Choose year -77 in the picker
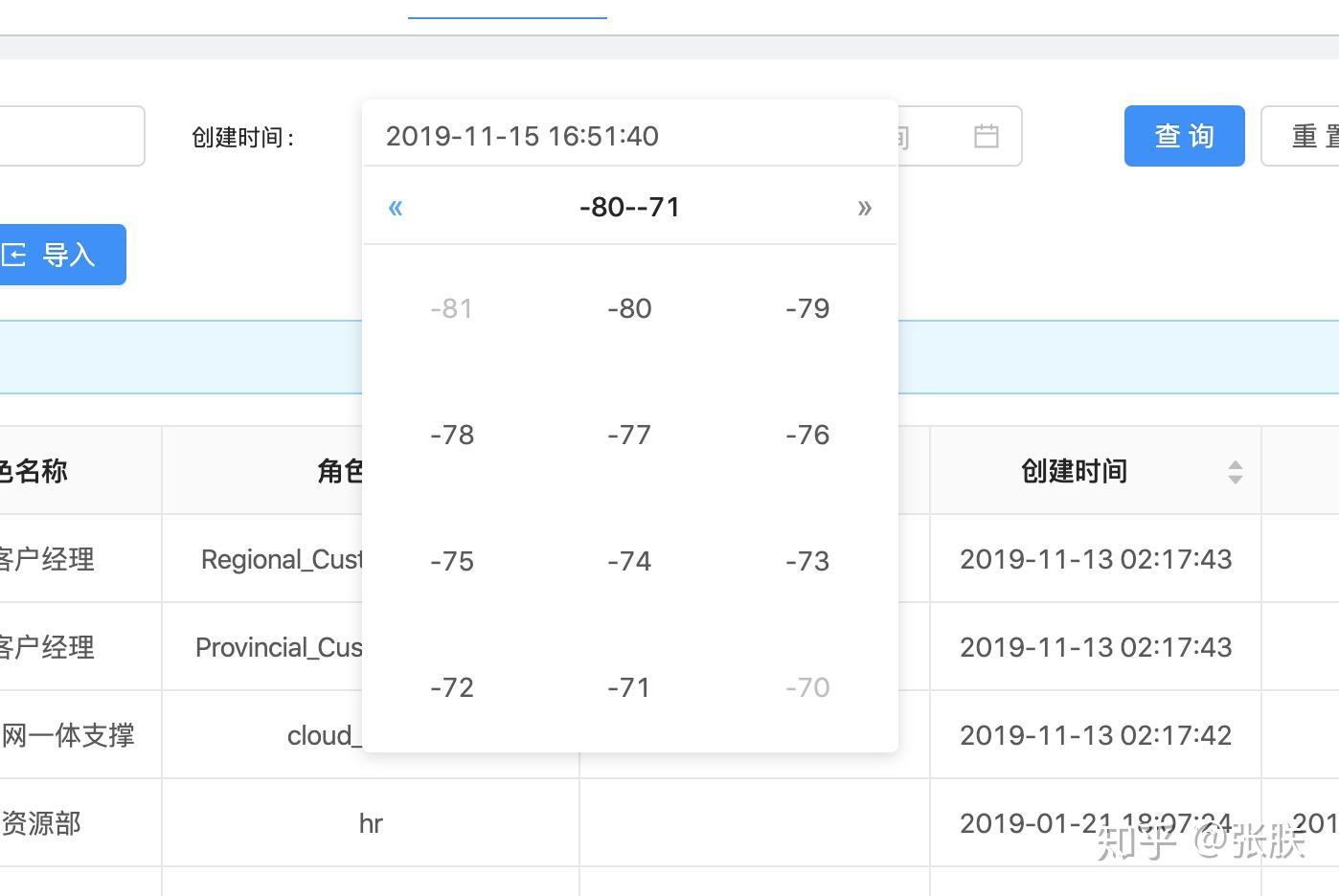1339x896 pixels. [x=629, y=435]
